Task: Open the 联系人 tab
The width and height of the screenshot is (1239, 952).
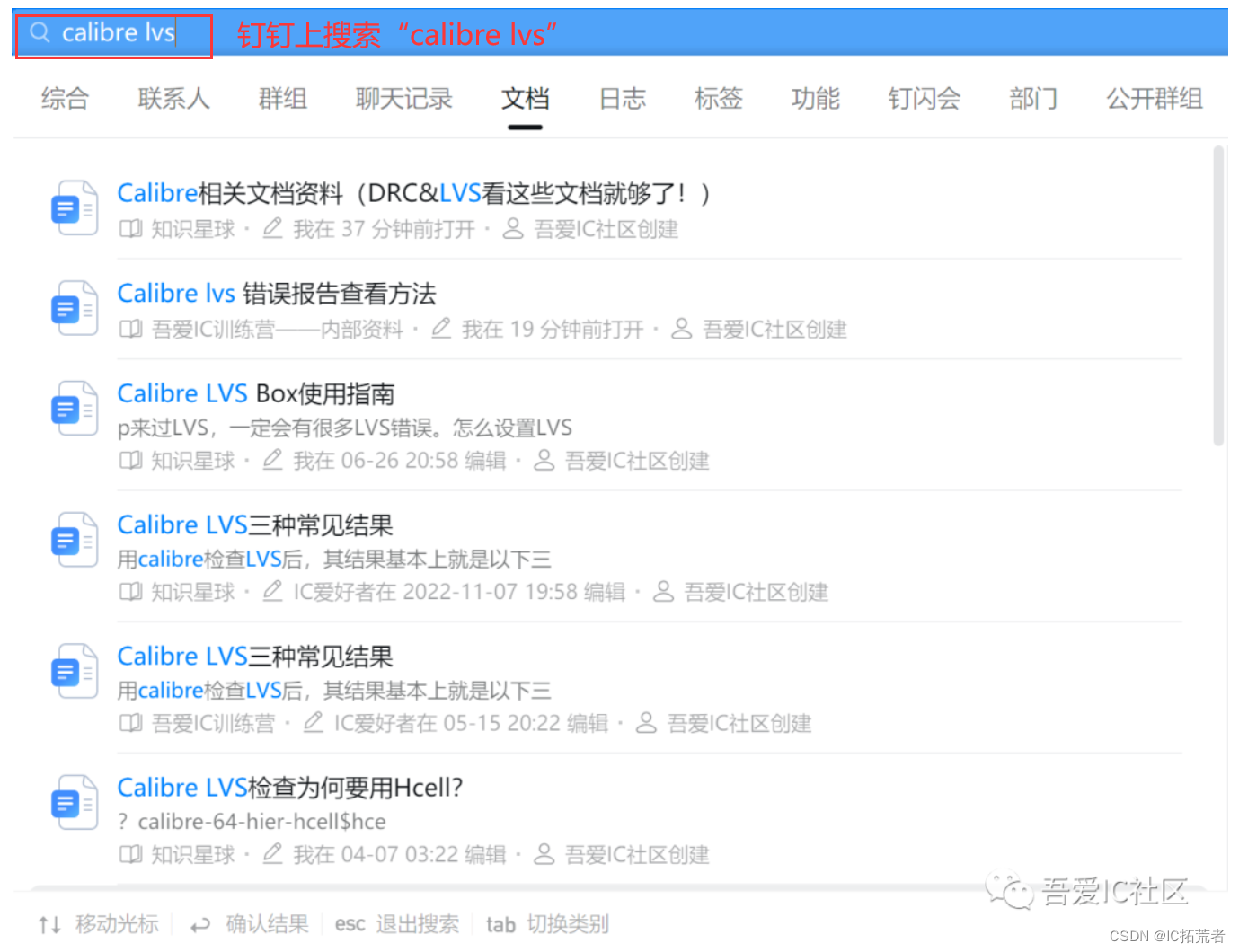Action: point(173,99)
